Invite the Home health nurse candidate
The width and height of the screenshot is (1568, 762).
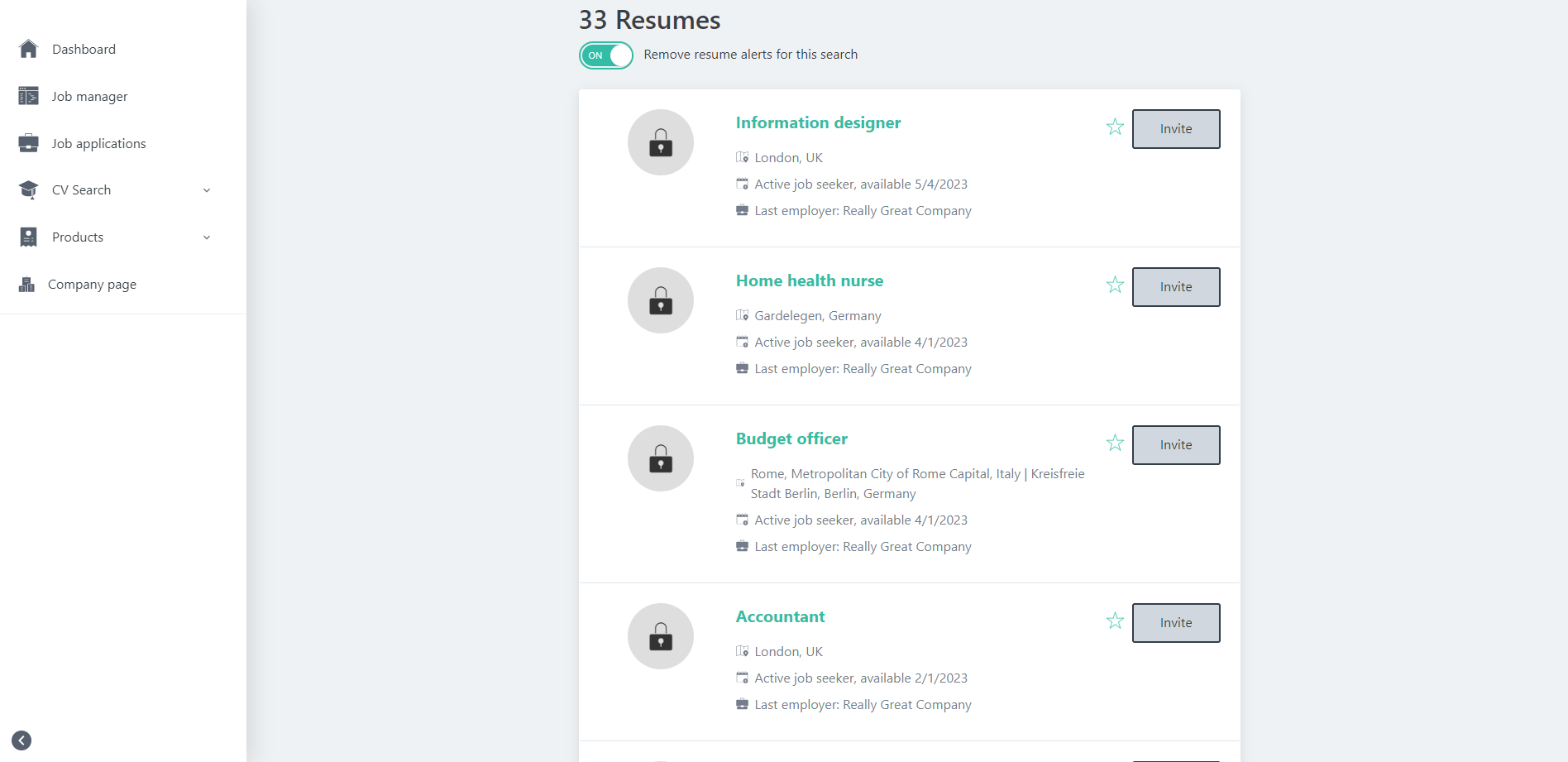(1176, 287)
